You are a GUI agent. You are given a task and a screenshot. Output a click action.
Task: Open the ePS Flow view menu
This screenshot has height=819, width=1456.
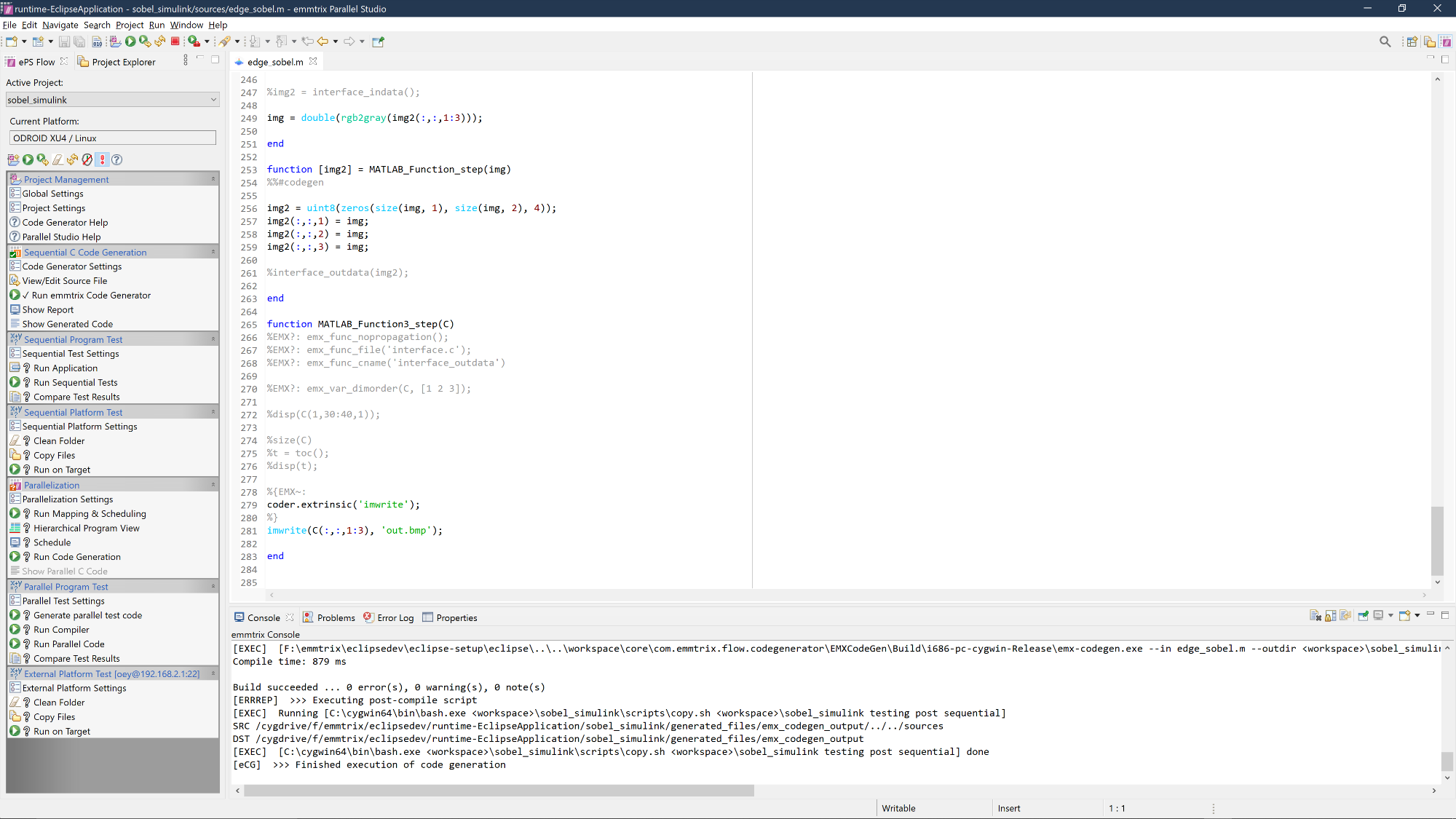coord(186,60)
